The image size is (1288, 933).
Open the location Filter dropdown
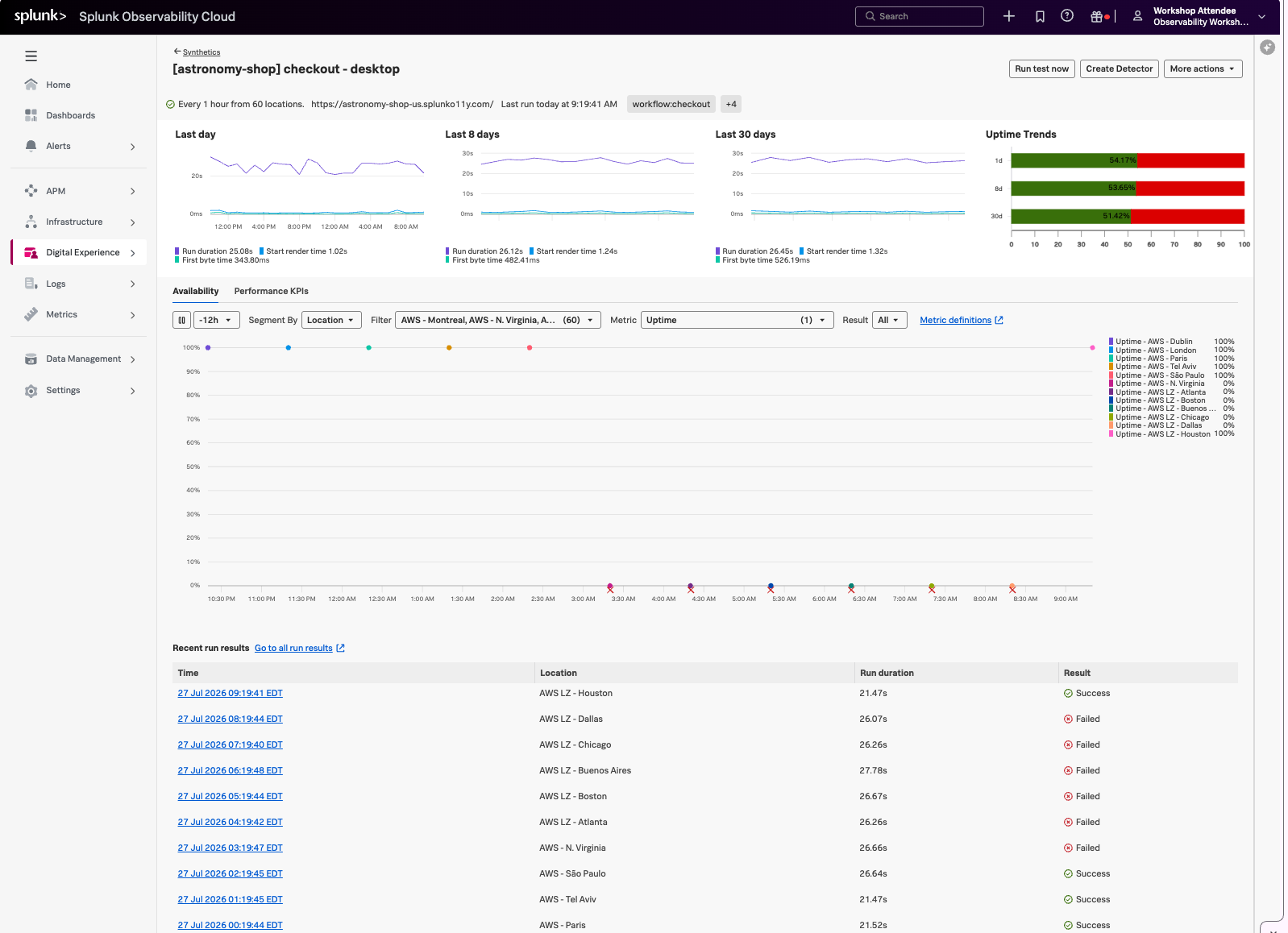pos(498,320)
